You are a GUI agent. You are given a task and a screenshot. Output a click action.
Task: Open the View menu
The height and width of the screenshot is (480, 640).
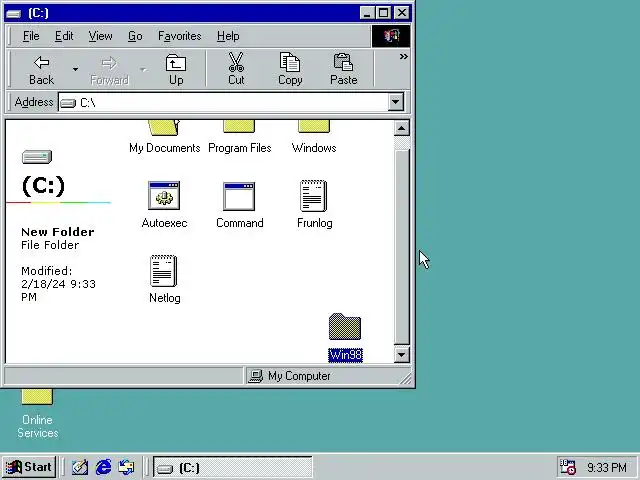tap(100, 36)
